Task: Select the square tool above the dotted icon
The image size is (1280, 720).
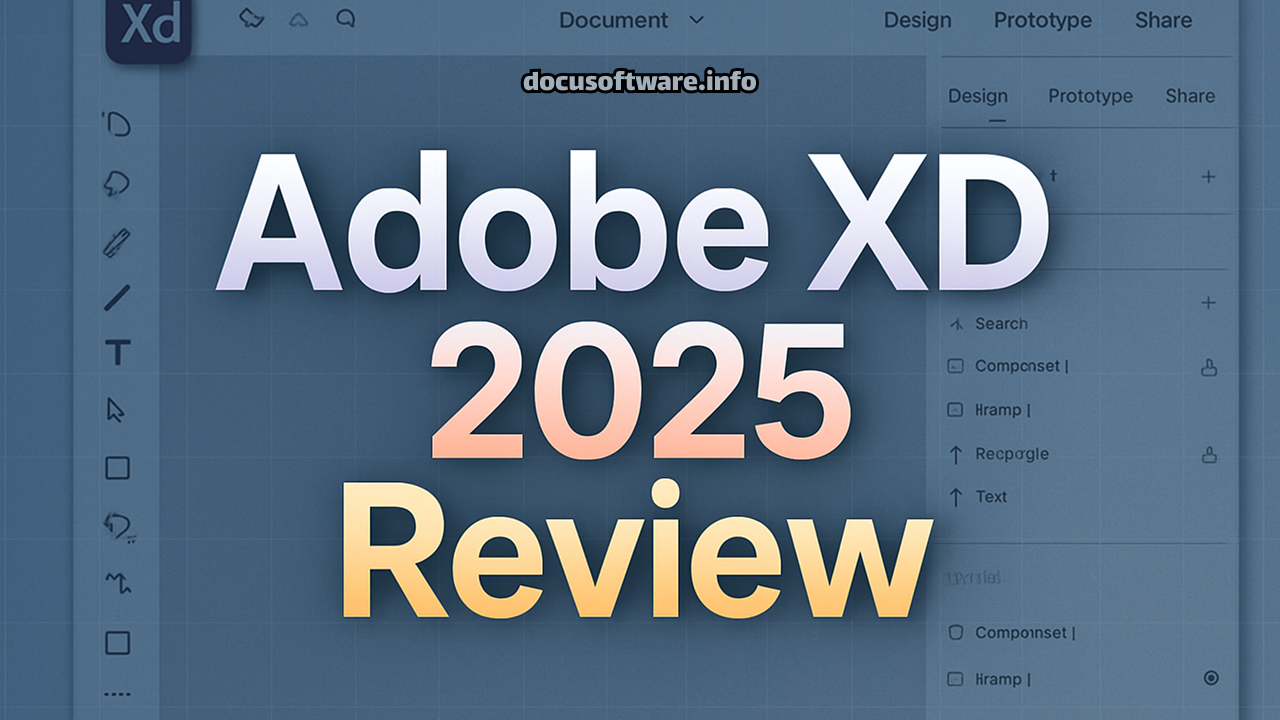Action: 118,642
